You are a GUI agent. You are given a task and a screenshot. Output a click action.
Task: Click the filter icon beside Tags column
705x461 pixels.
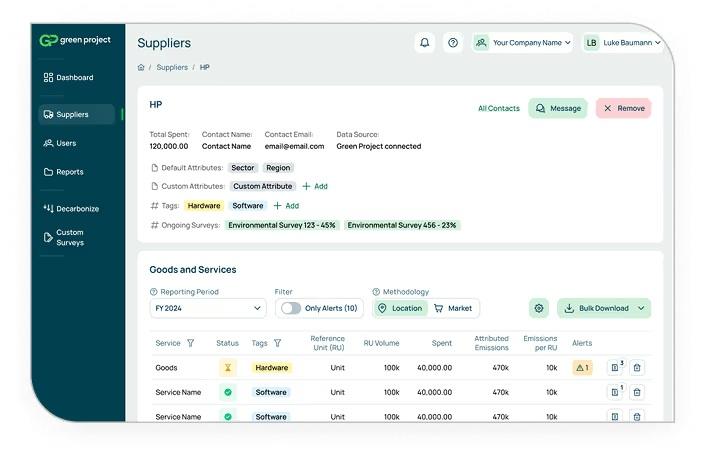click(277, 343)
